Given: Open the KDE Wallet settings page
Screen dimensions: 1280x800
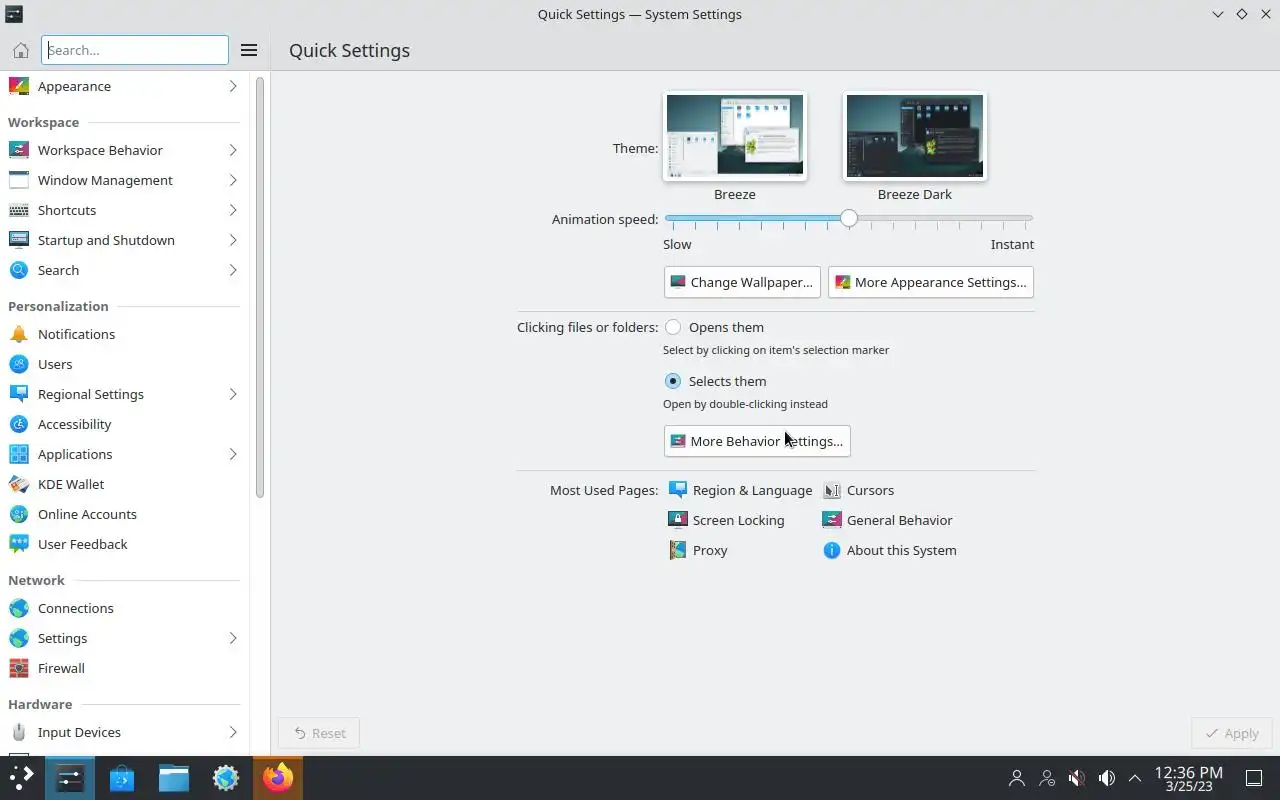Looking at the screenshot, I should coord(124,484).
